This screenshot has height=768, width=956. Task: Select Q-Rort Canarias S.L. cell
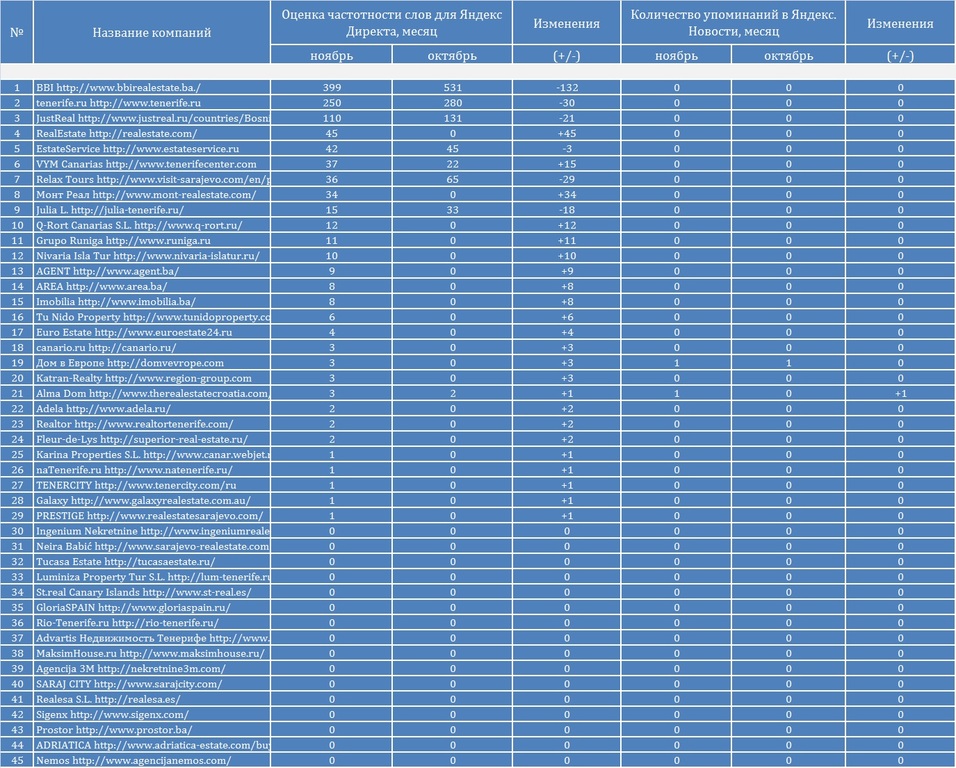pos(152,225)
